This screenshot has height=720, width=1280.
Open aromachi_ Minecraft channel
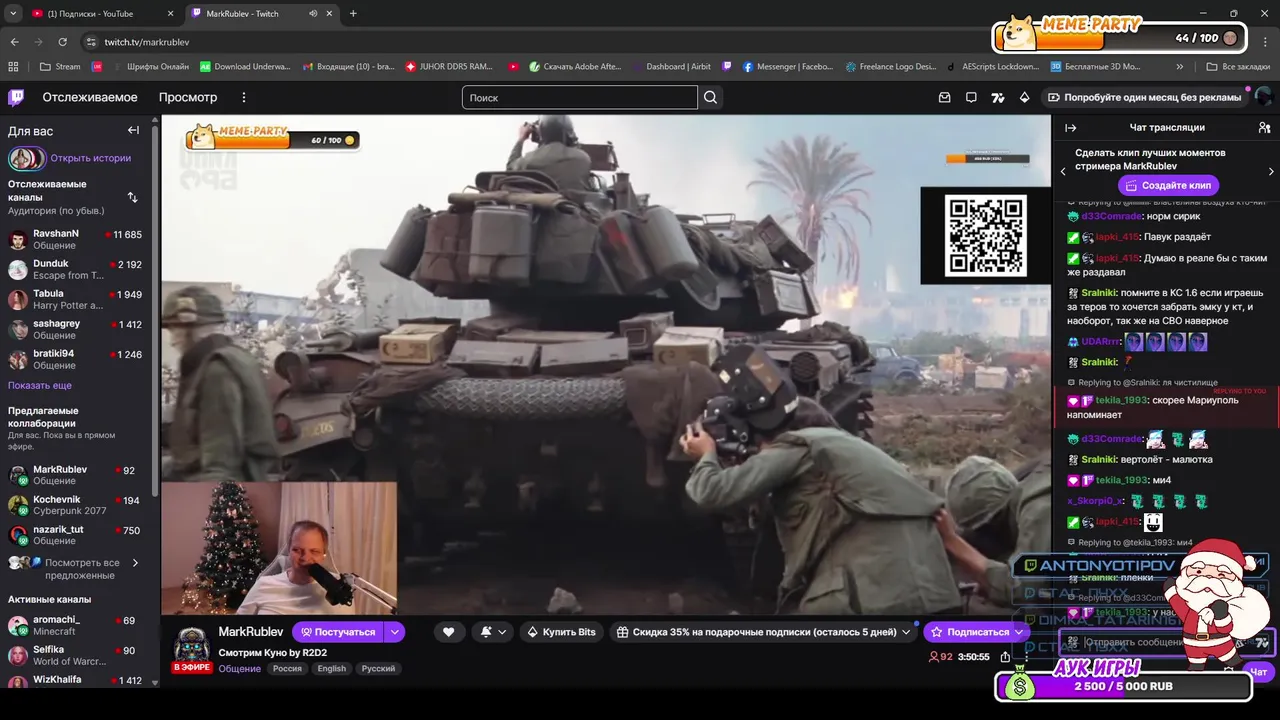75,625
